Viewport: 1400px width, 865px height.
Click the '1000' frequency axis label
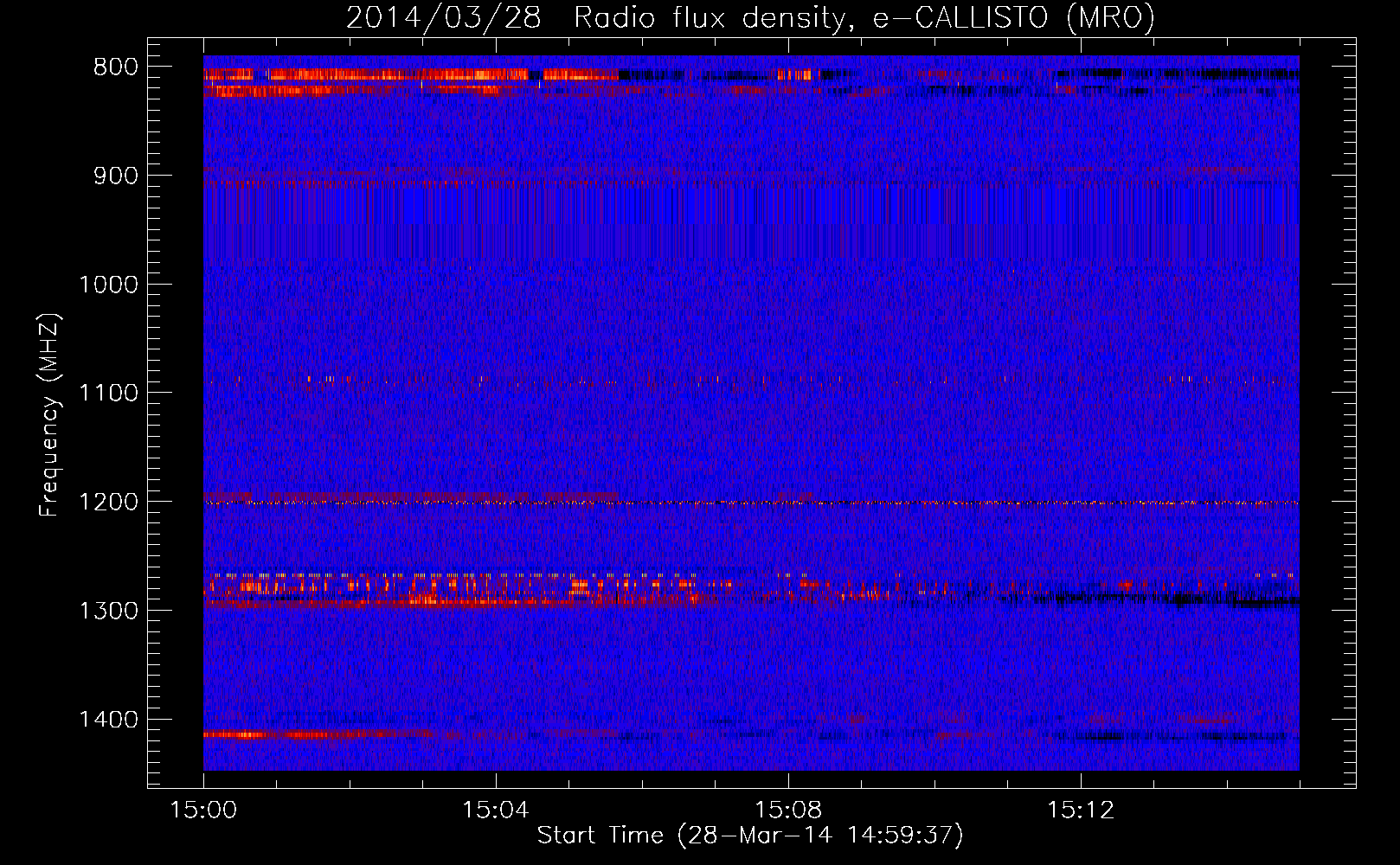click(108, 285)
